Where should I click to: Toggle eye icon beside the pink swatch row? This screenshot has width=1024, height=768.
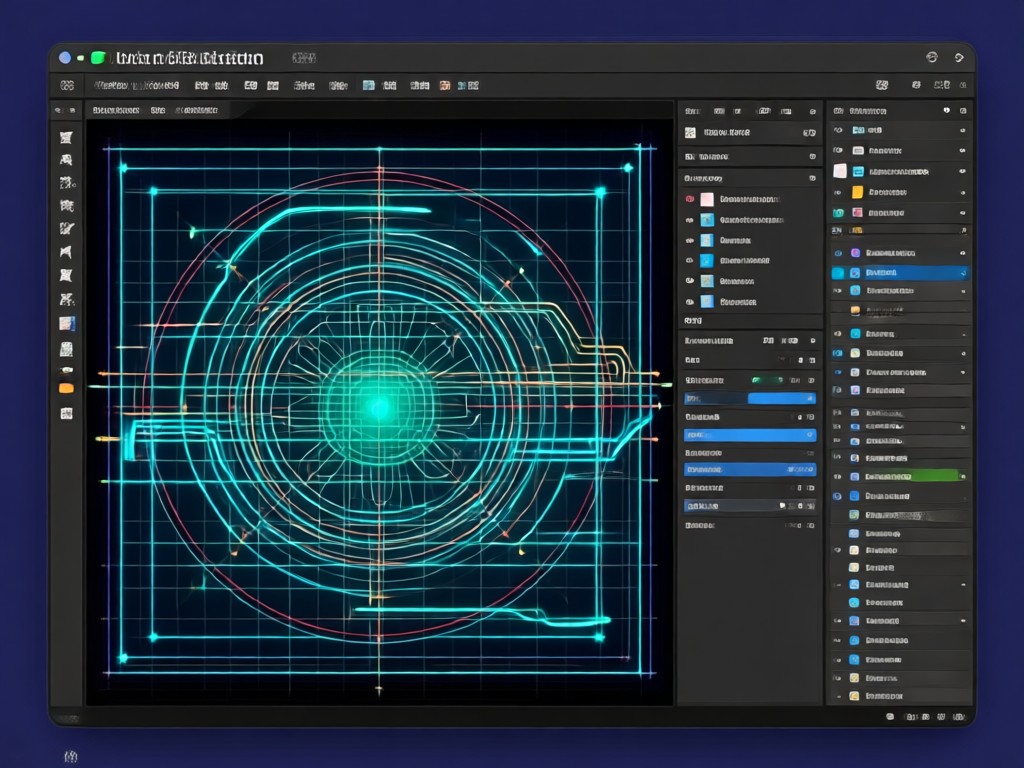(690, 199)
